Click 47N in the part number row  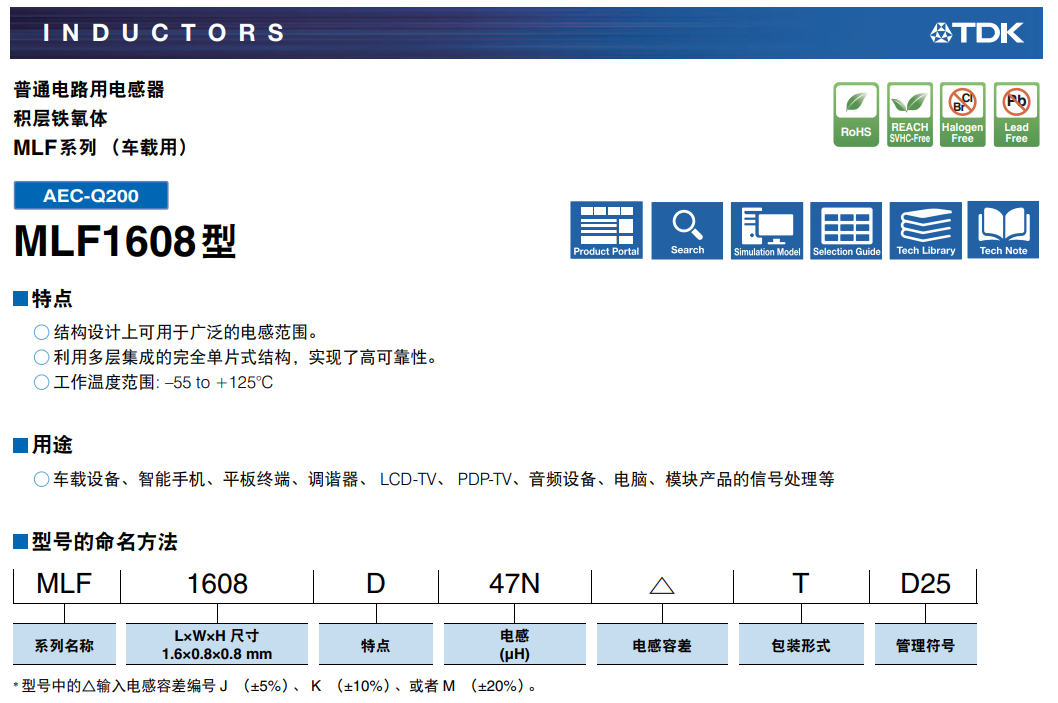(515, 584)
